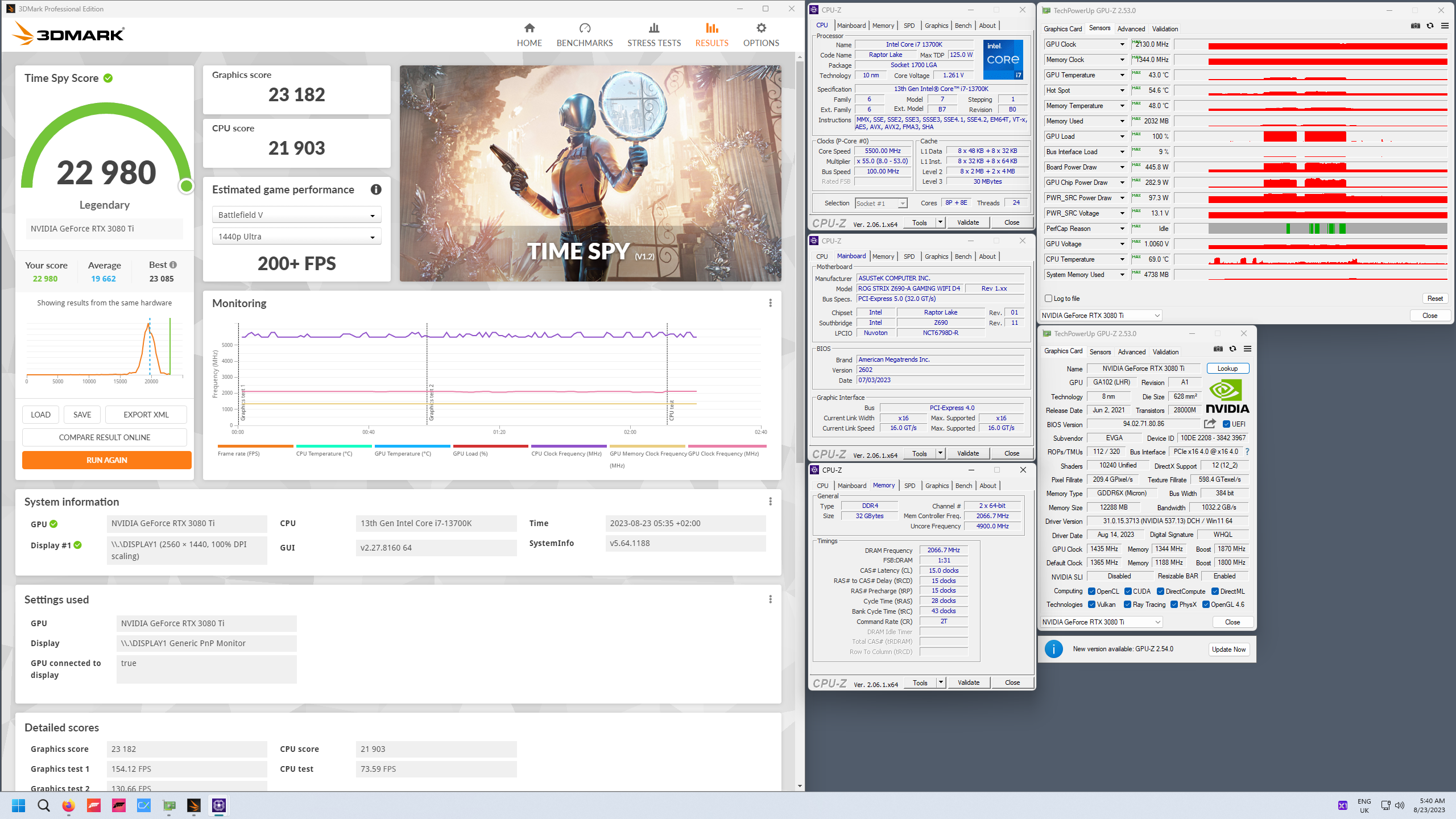Click RUN AGAIN button
Screen dimensions: 1456x819
pyautogui.click(x=106, y=460)
